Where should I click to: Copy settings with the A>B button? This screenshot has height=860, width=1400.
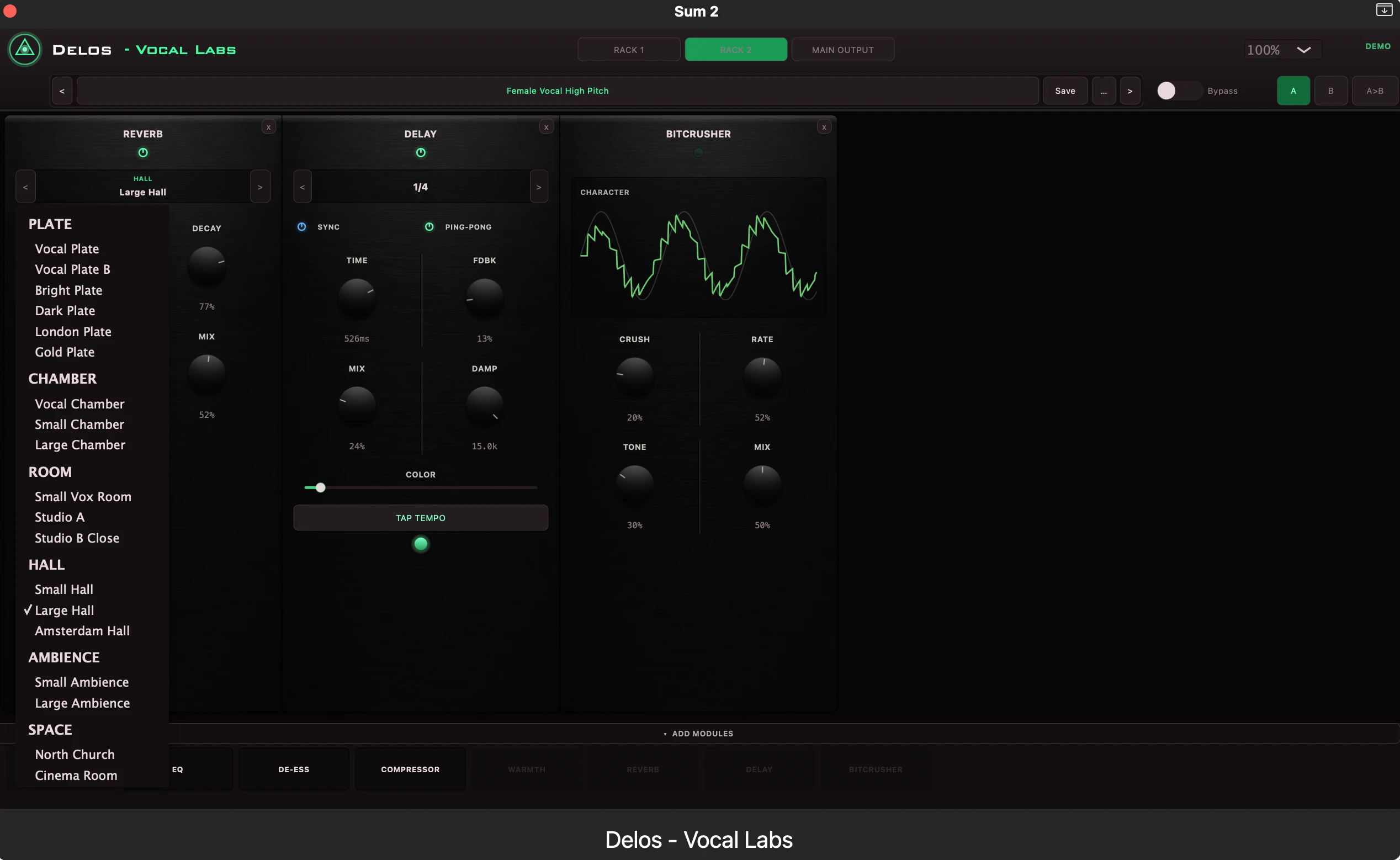click(x=1375, y=91)
